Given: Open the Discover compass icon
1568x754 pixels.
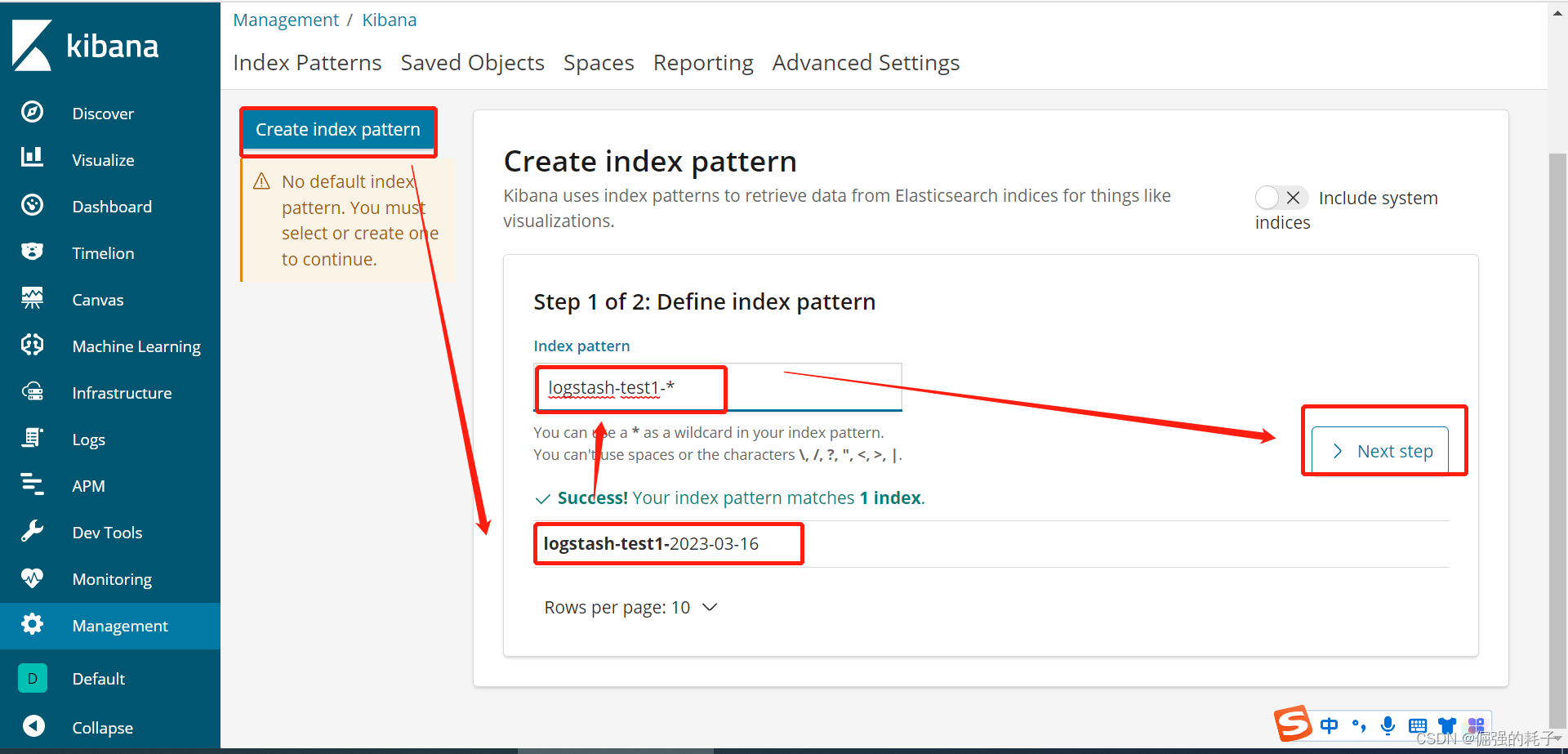Looking at the screenshot, I should (33, 112).
